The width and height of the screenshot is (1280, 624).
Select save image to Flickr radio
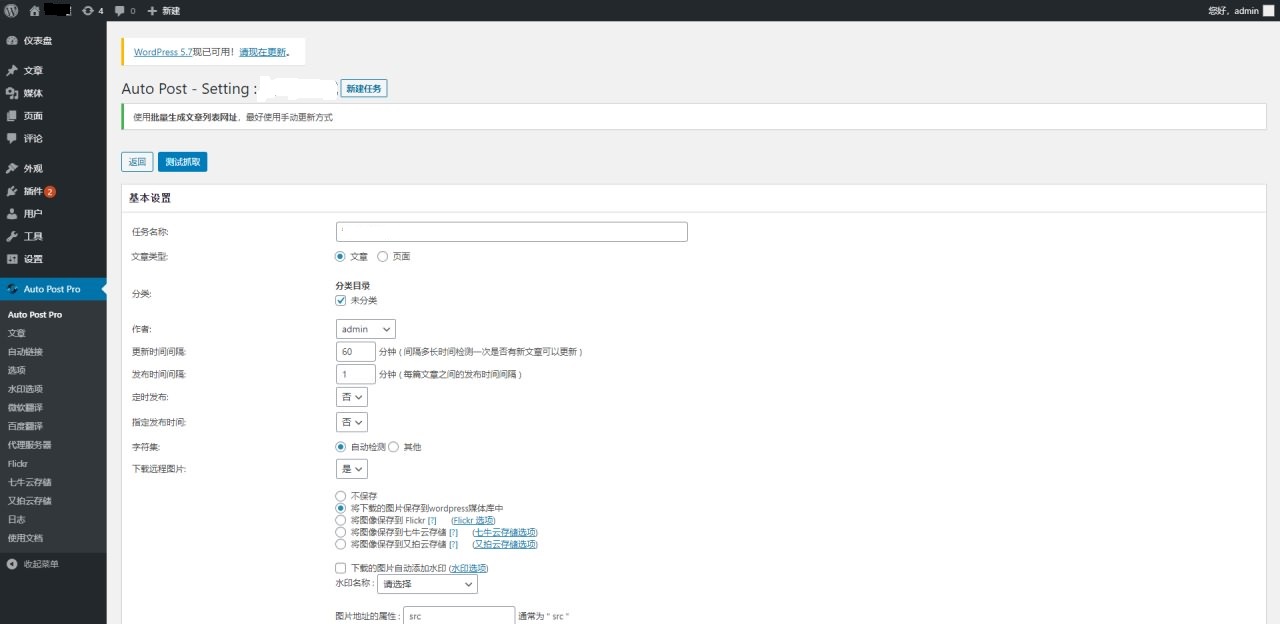pyautogui.click(x=341, y=520)
